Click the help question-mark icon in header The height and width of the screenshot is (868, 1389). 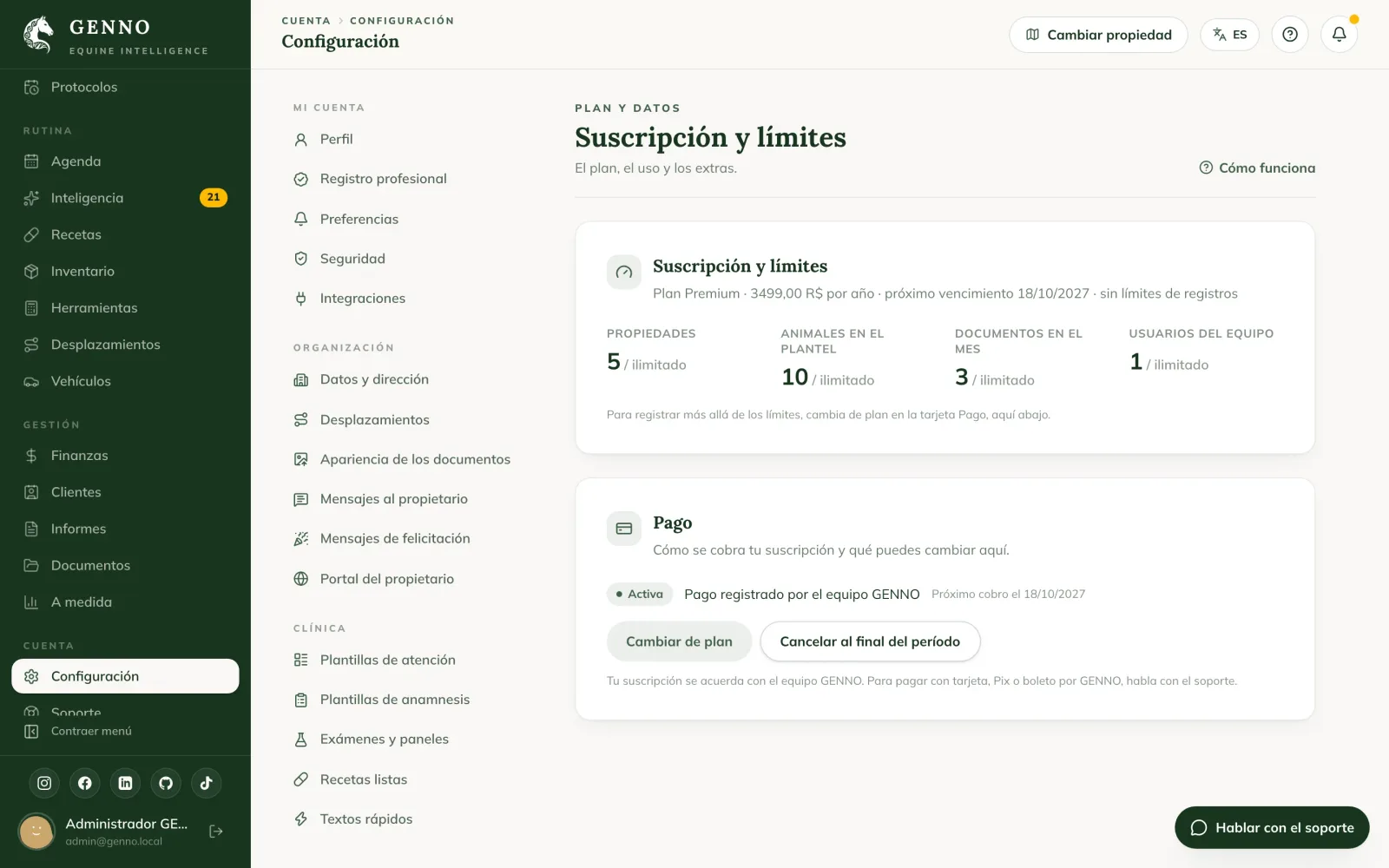[1290, 35]
